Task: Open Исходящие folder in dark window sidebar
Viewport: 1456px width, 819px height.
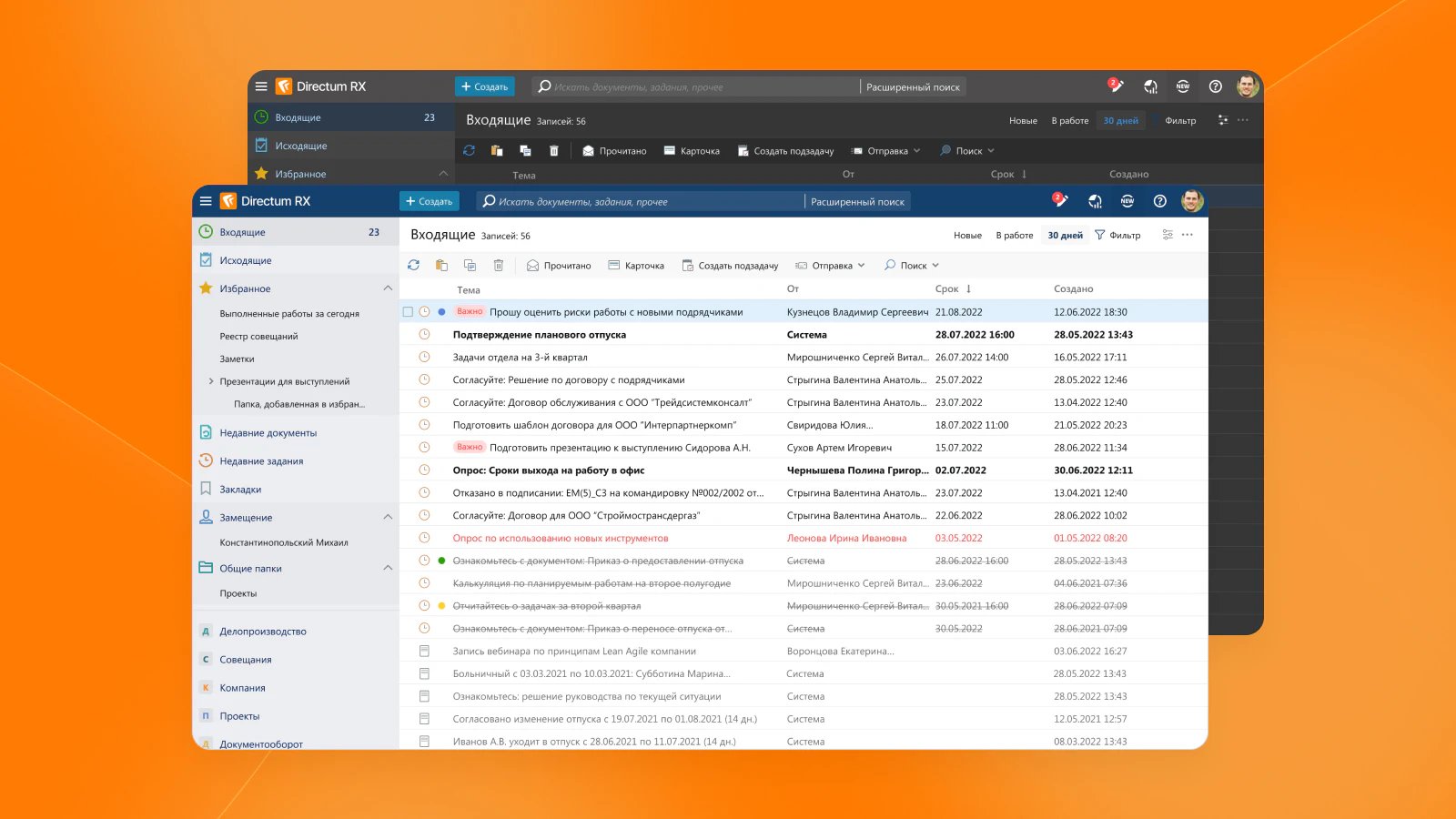Action: click(x=301, y=146)
